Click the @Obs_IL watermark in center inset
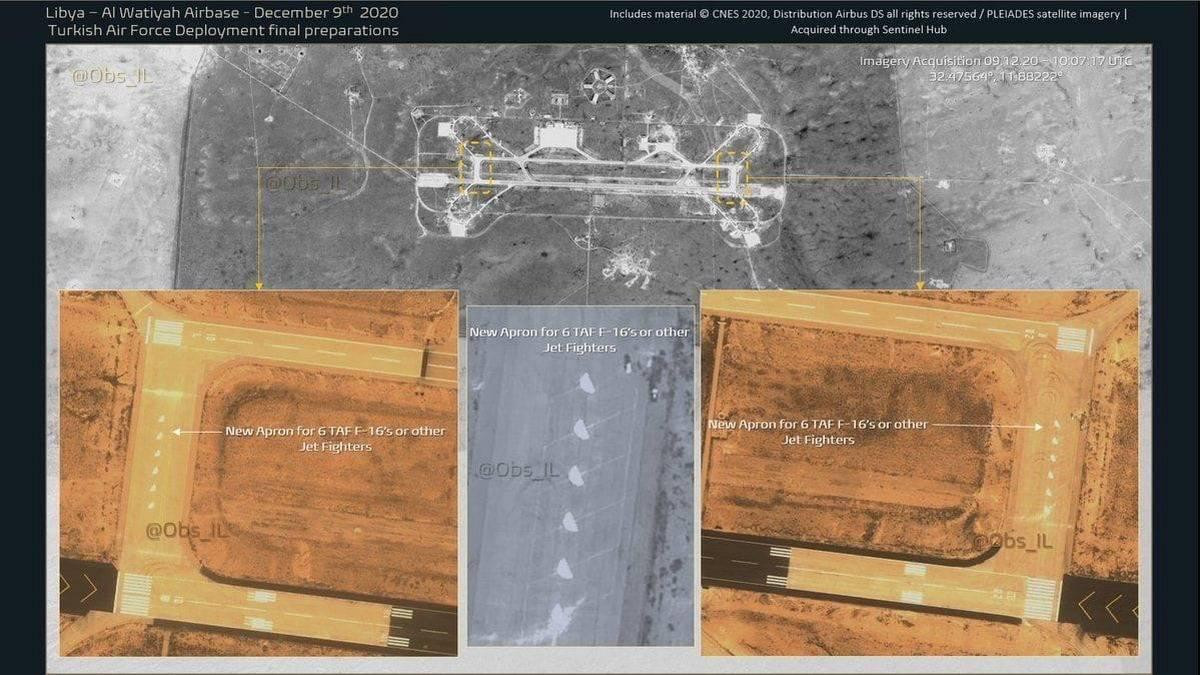The width and height of the screenshot is (1200, 675). pyautogui.click(x=518, y=470)
